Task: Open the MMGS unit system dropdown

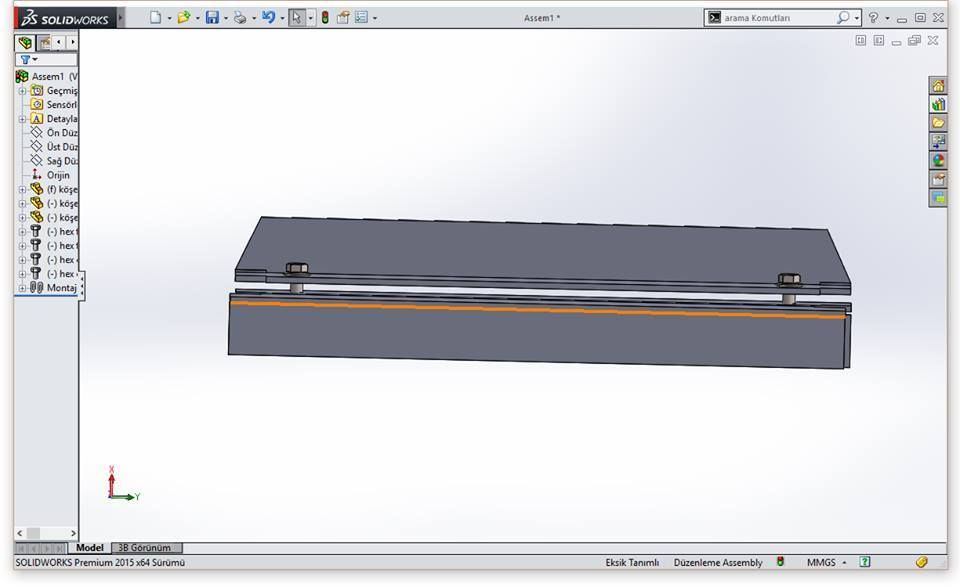Action: (826, 562)
